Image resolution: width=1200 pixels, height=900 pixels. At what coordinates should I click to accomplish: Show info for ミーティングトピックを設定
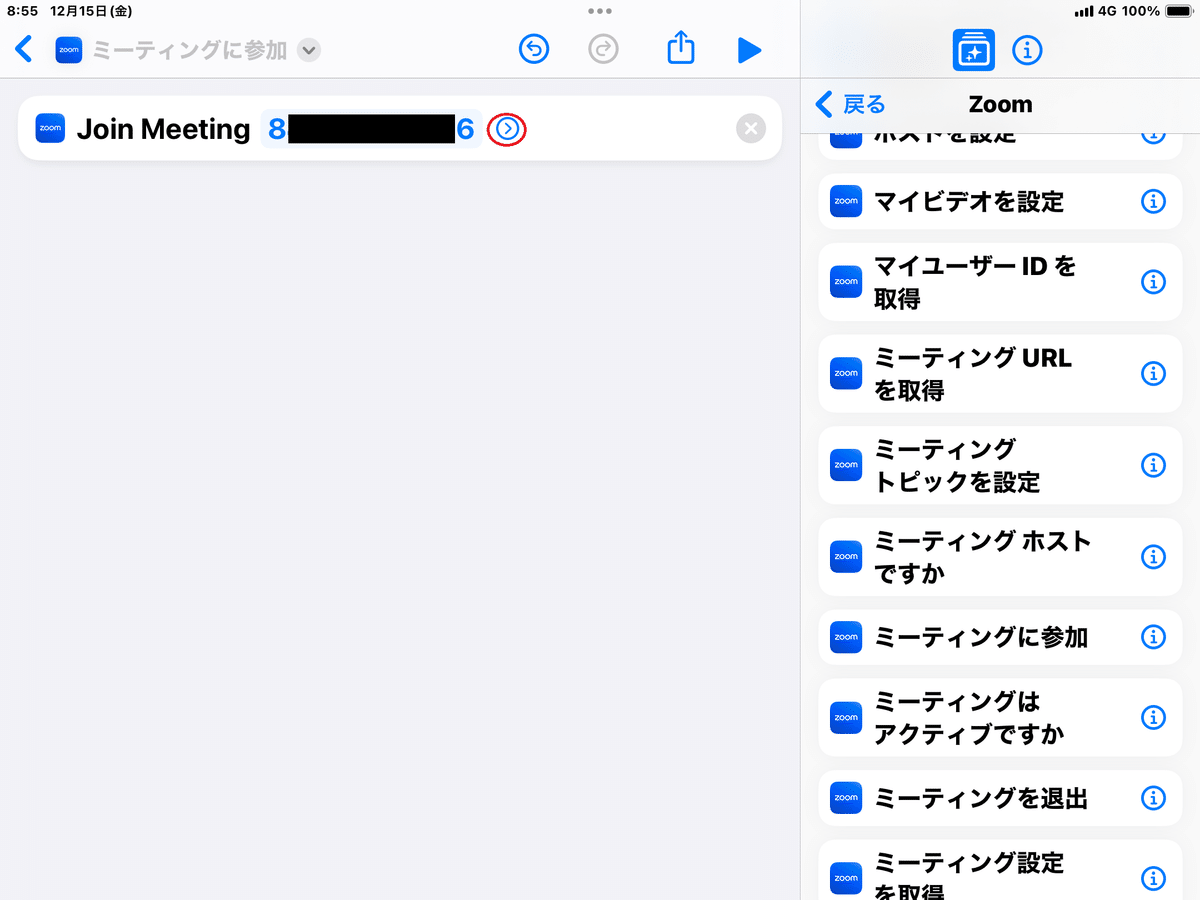1153,465
